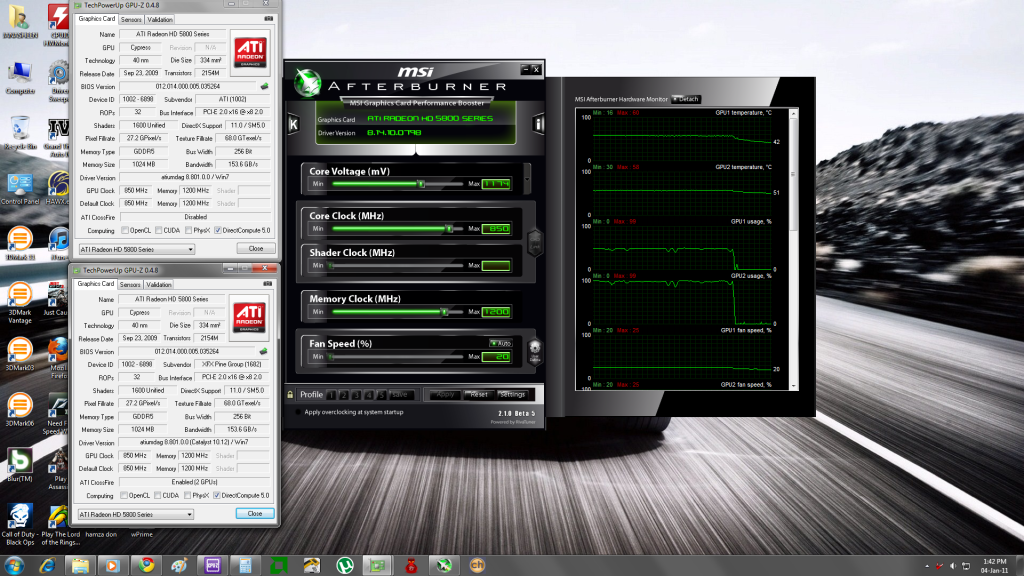Switch to Validation tab in upper GPU-Z
The height and width of the screenshot is (576, 1024).
159,20
